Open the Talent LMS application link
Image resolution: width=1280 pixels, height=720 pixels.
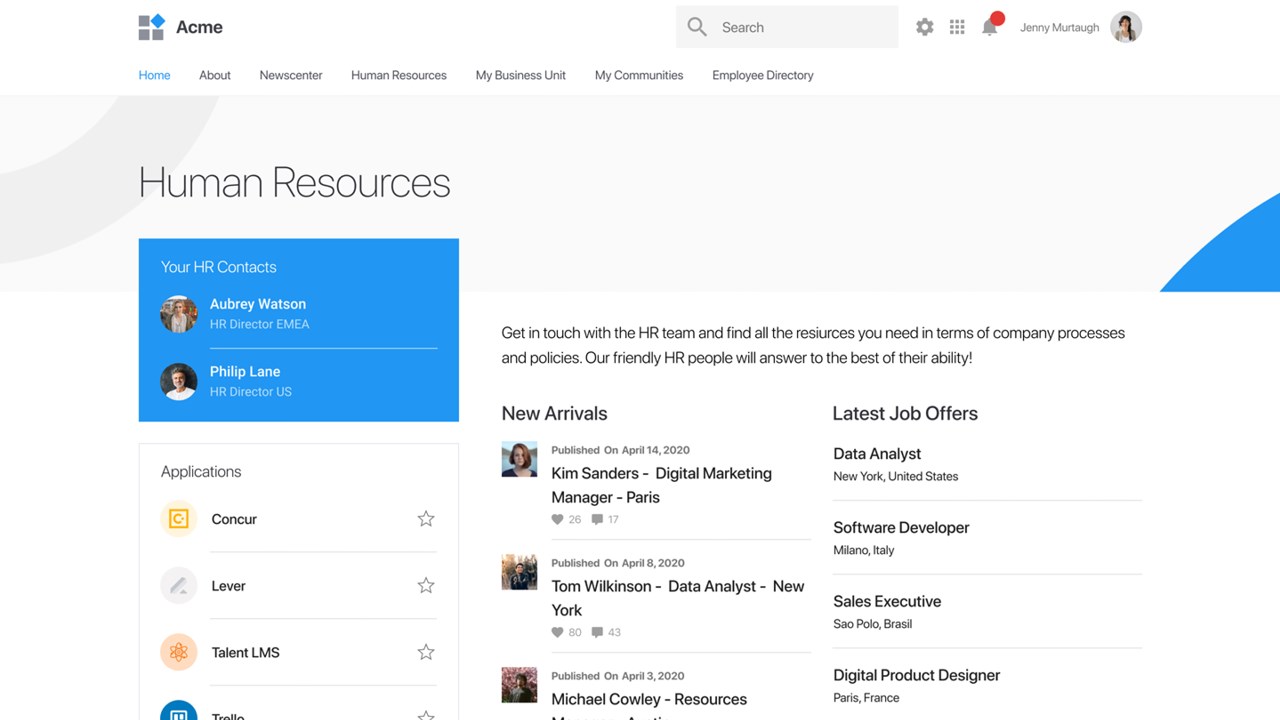click(x=246, y=652)
